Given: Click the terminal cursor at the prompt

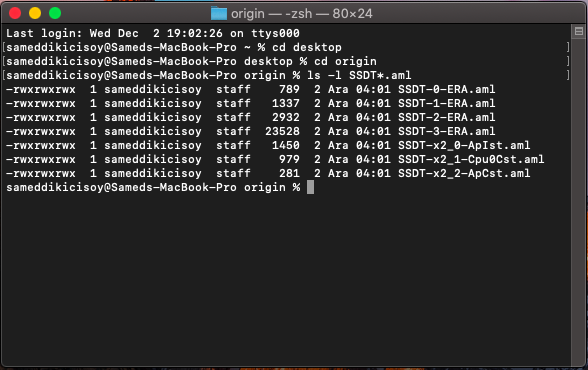Looking at the screenshot, I should (x=310, y=187).
